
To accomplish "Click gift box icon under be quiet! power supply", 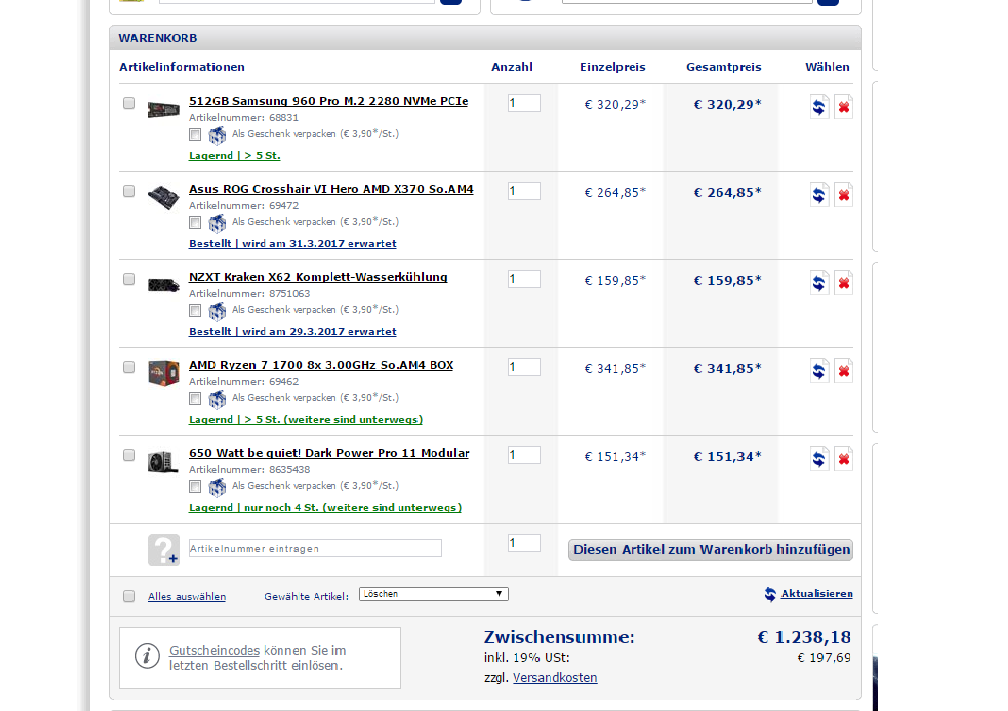I will pos(217,487).
